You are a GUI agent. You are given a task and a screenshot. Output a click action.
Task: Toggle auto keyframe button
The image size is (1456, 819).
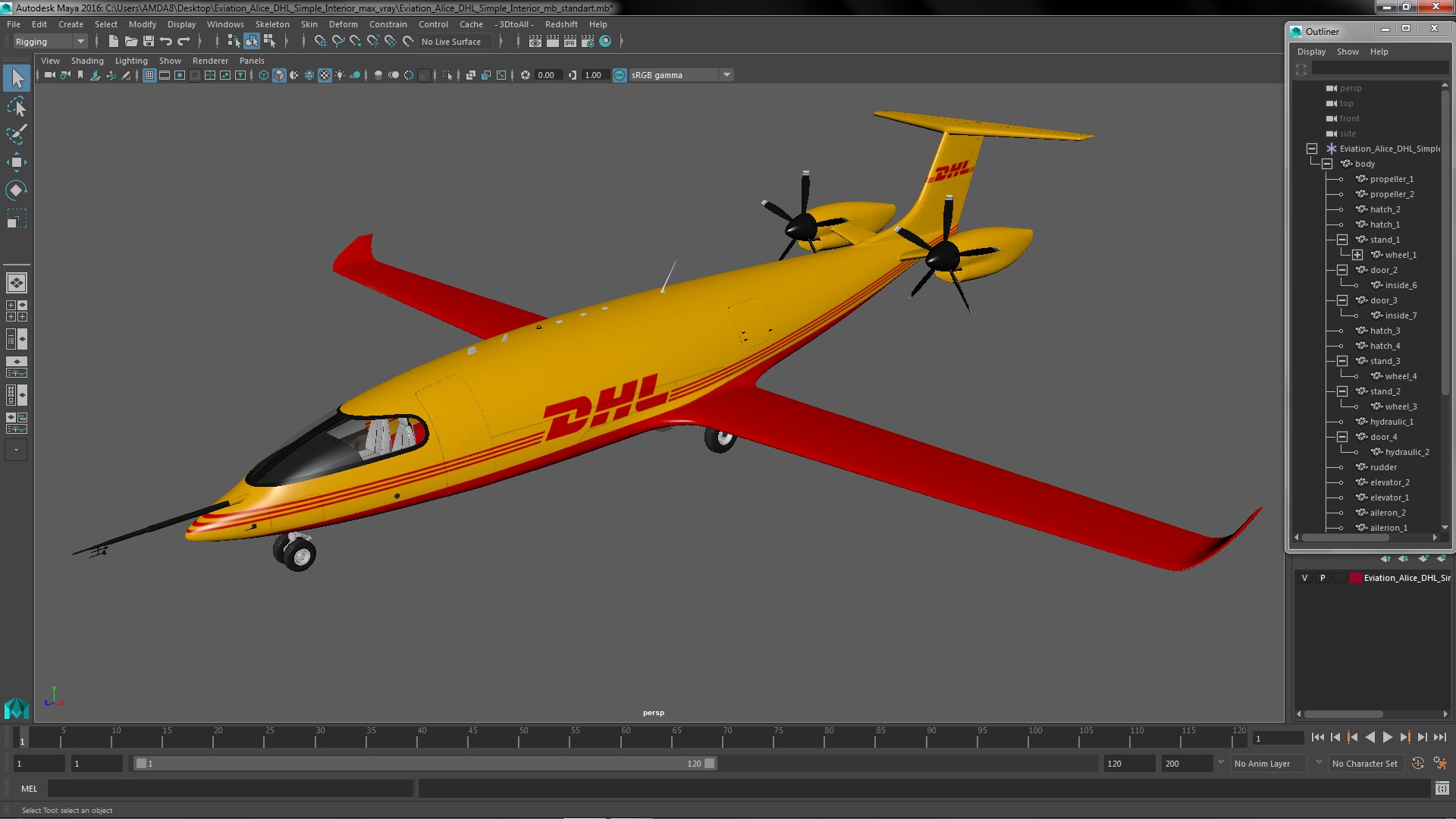[1418, 764]
